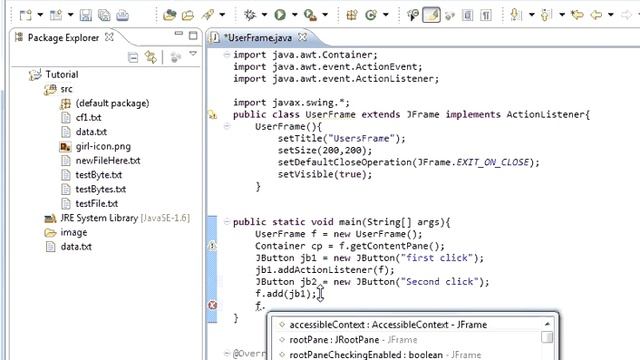Open the New dropdown arrow next to New icon
This screenshot has height=360, width=640.
pos(40,15)
